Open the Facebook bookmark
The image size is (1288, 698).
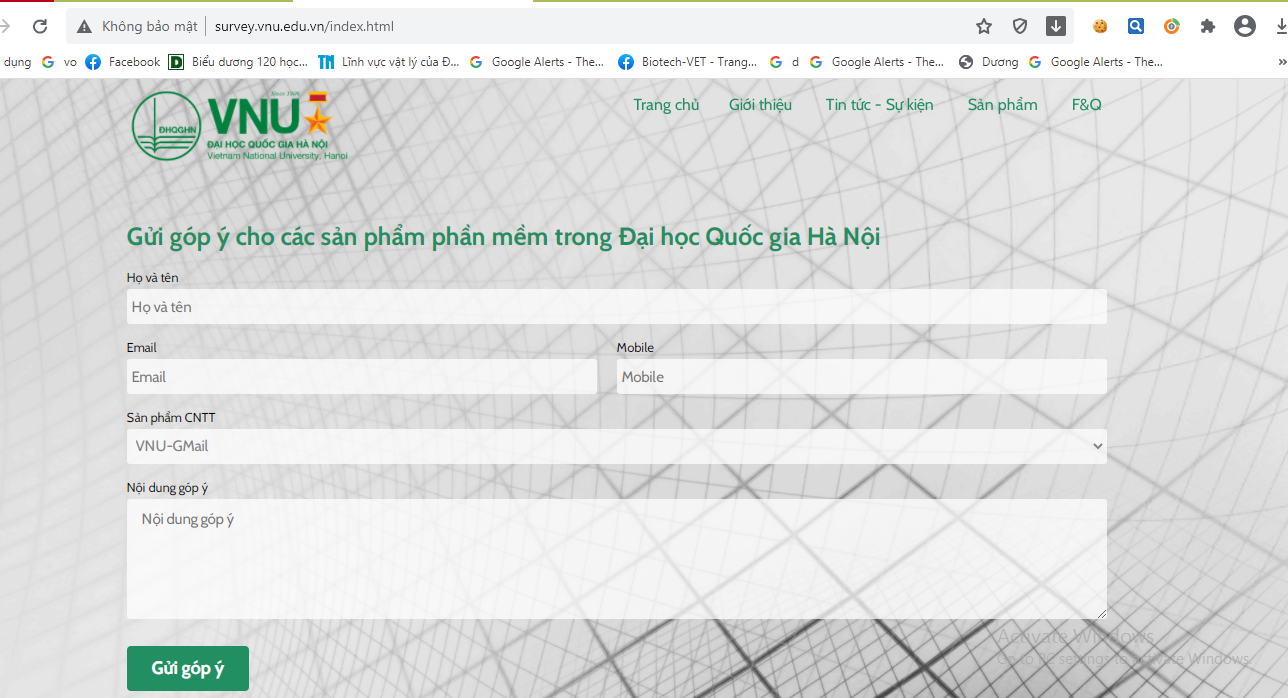[123, 62]
